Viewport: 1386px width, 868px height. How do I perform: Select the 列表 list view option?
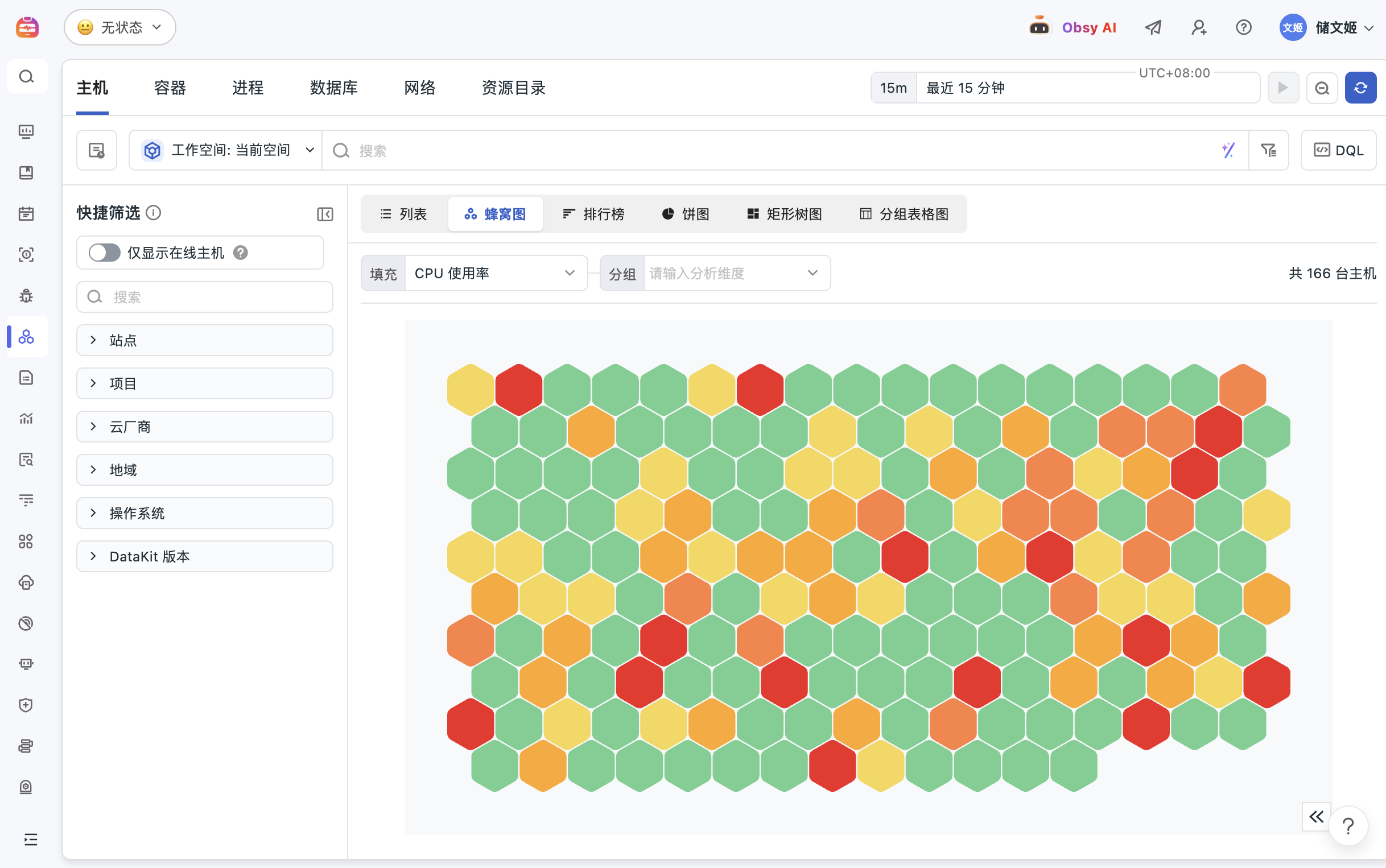403,214
